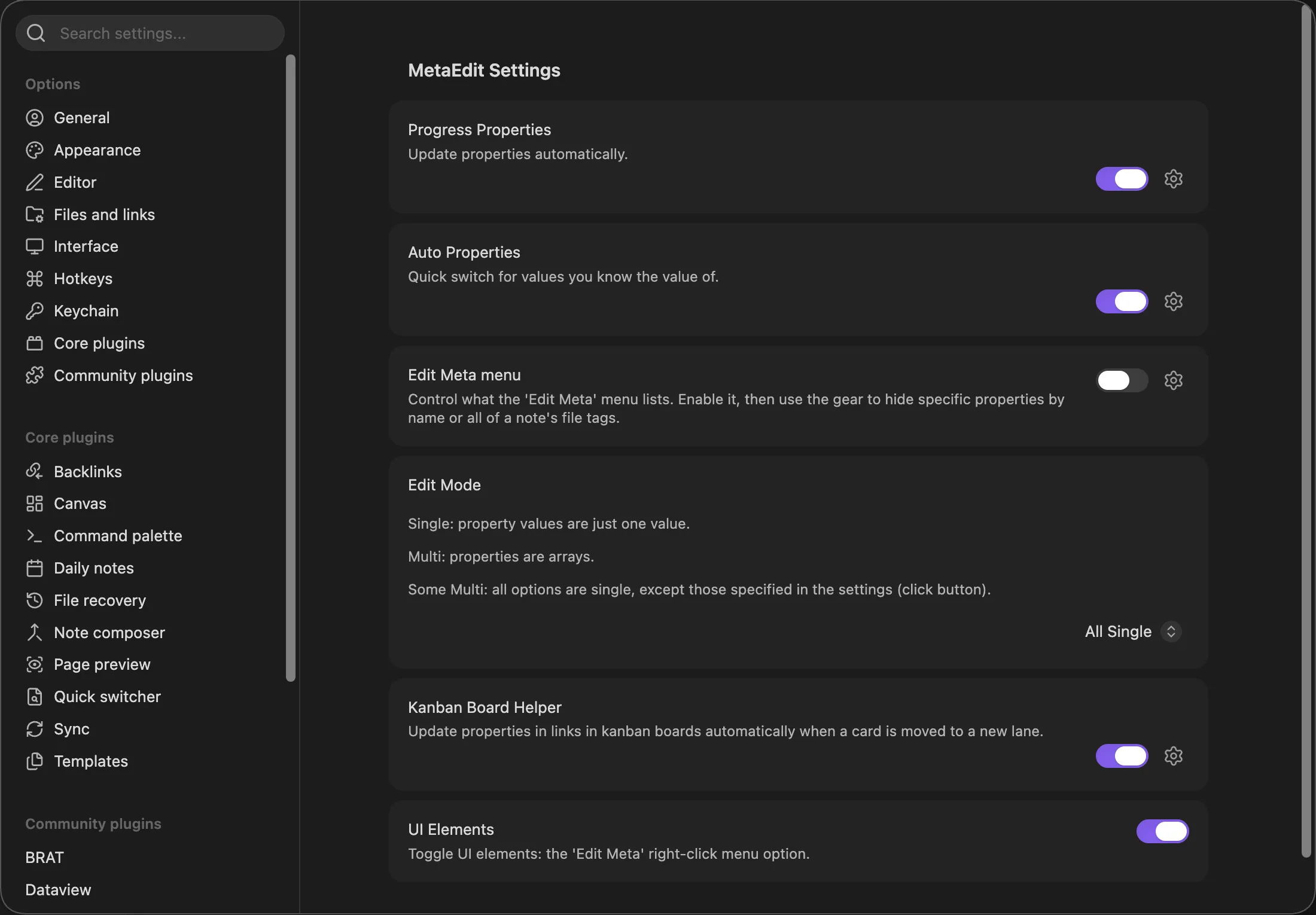Focus the Search settings input field
The width and height of the screenshot is (1316, 915).
[150, 33]
